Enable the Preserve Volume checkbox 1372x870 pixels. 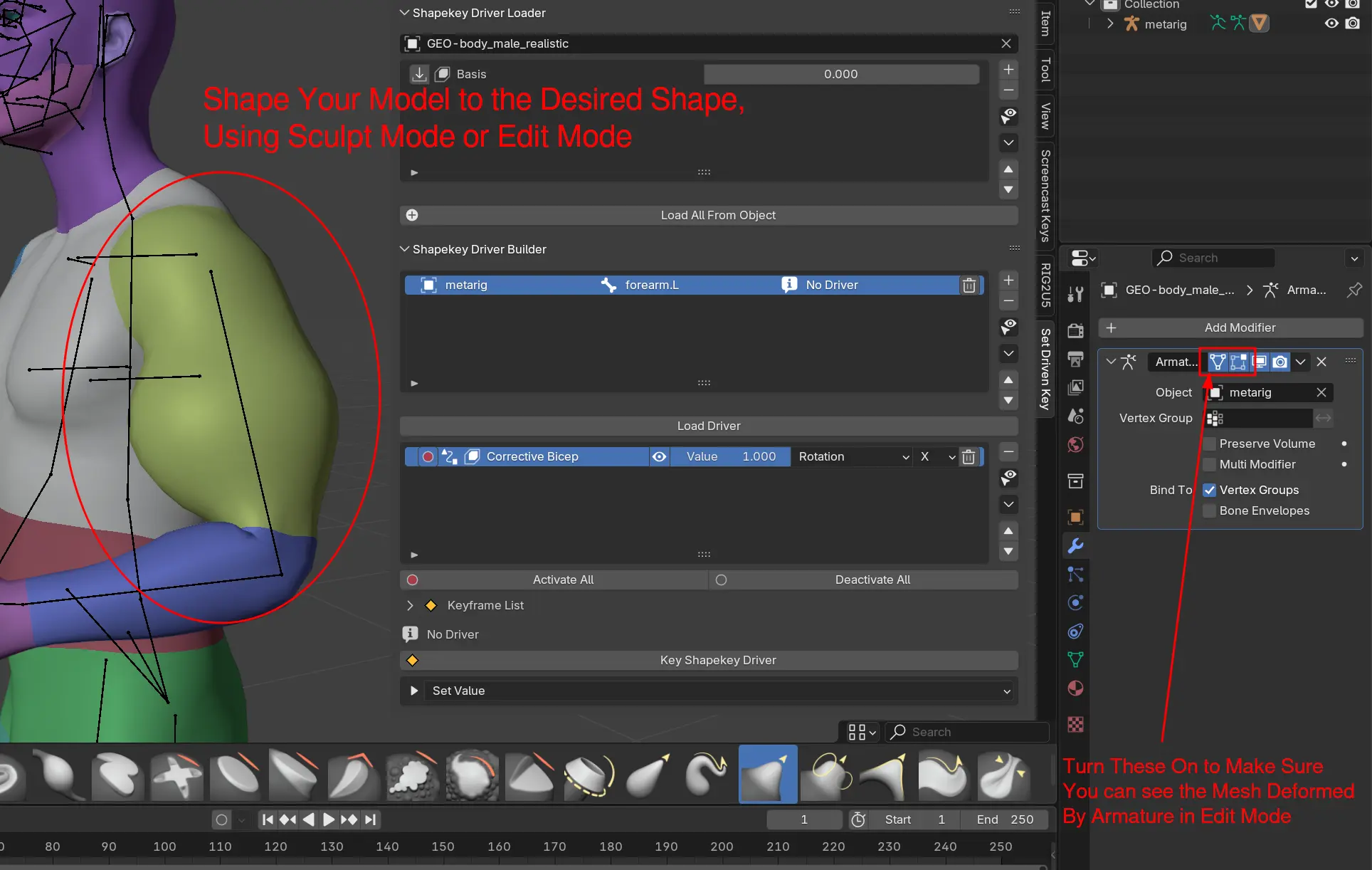pyautogui.click(x=1209, y=444)
